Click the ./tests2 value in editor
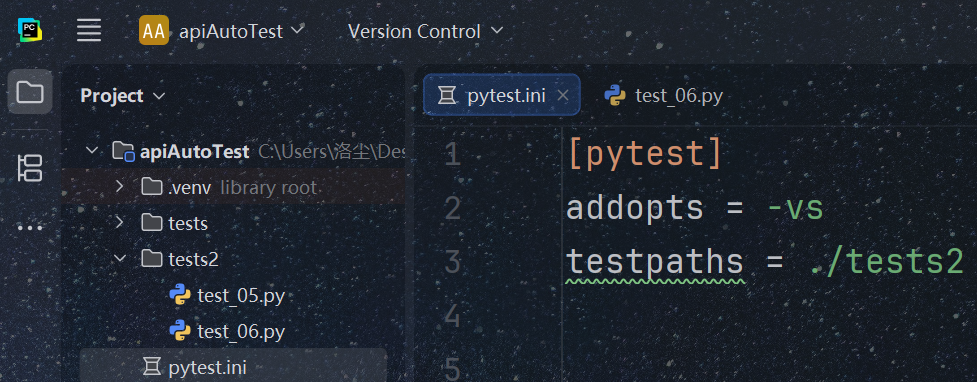 [887, 262]
